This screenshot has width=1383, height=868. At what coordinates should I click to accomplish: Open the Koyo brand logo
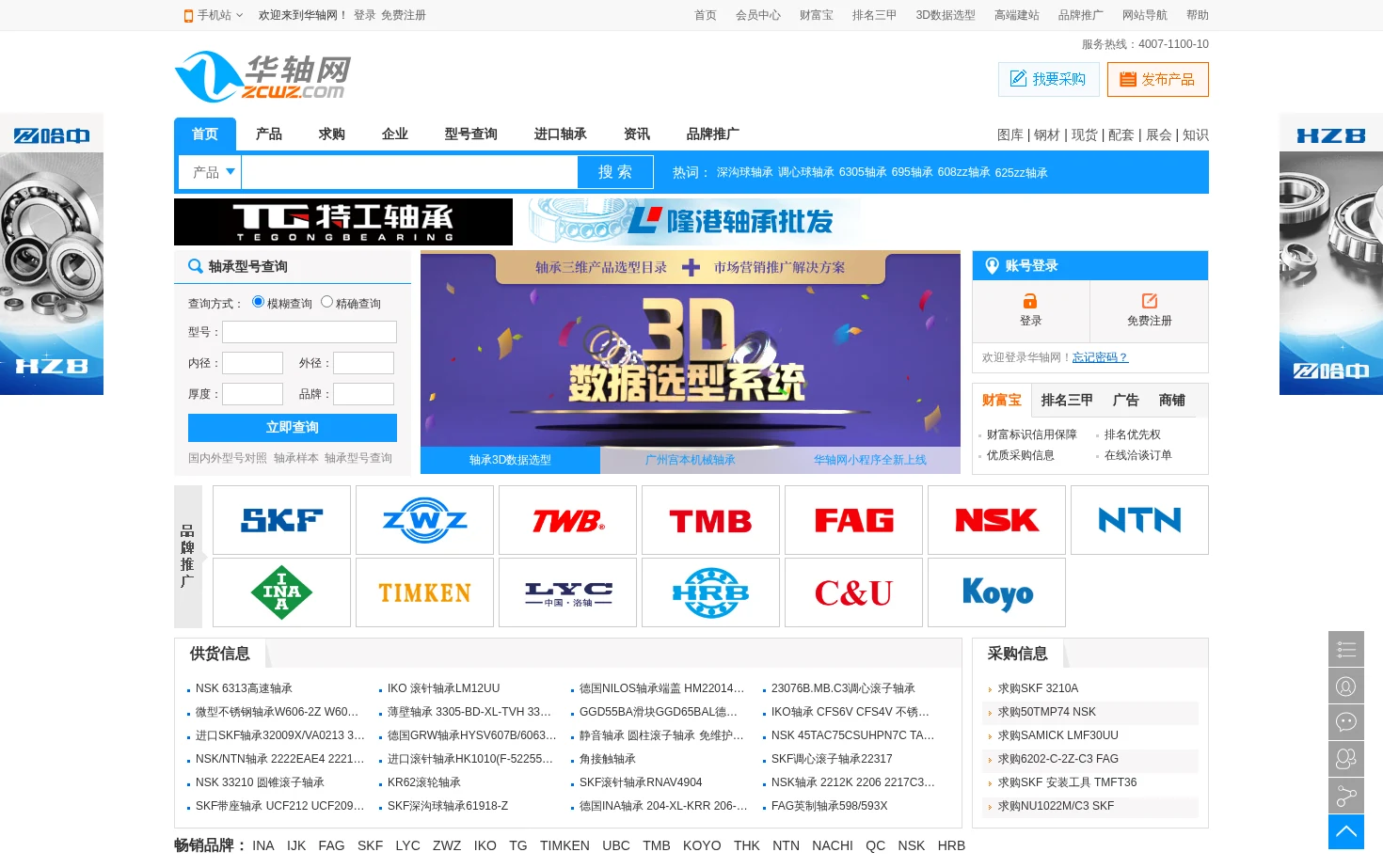tap(996, 592)
